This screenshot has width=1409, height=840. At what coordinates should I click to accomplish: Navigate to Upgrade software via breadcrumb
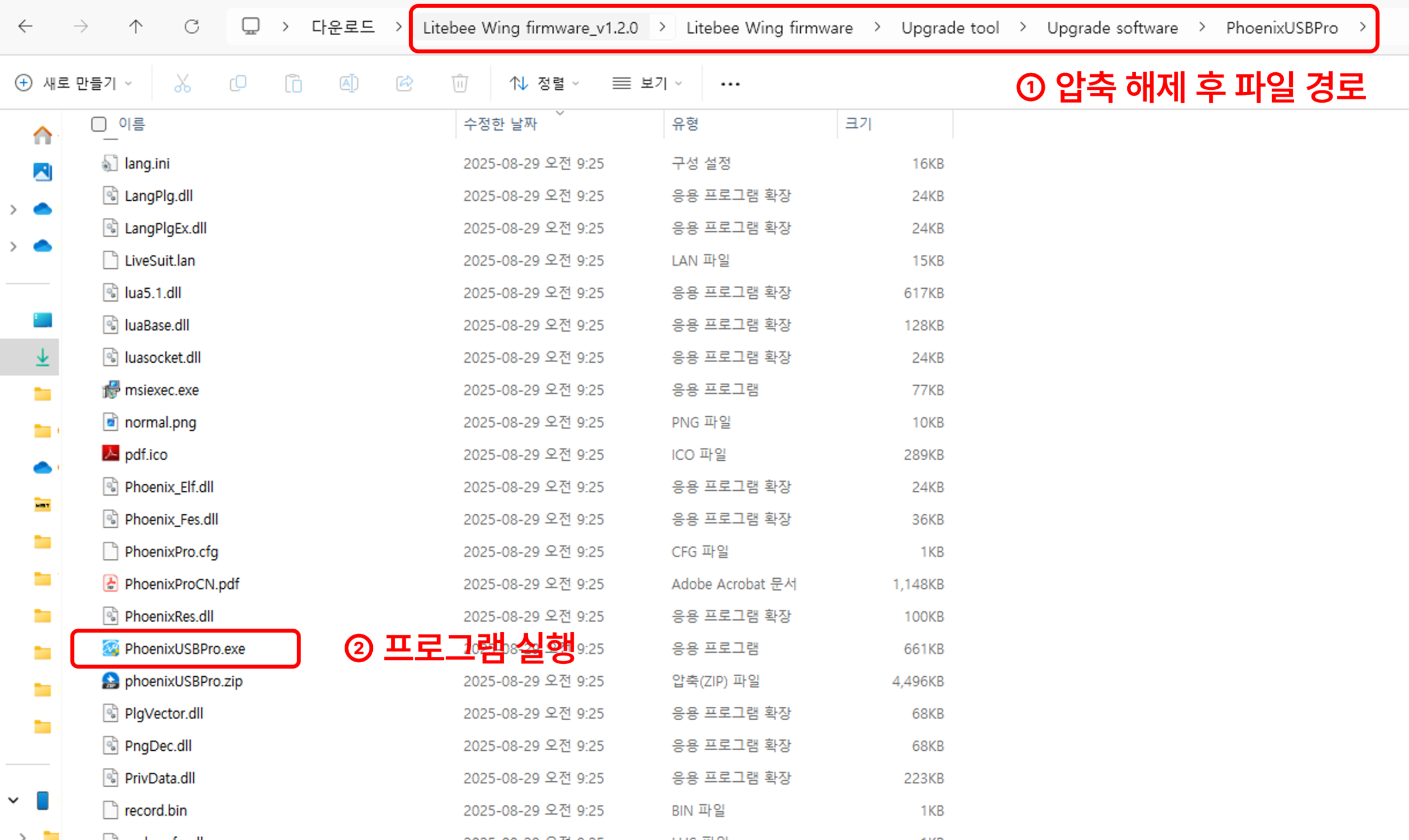point(1111,27)
